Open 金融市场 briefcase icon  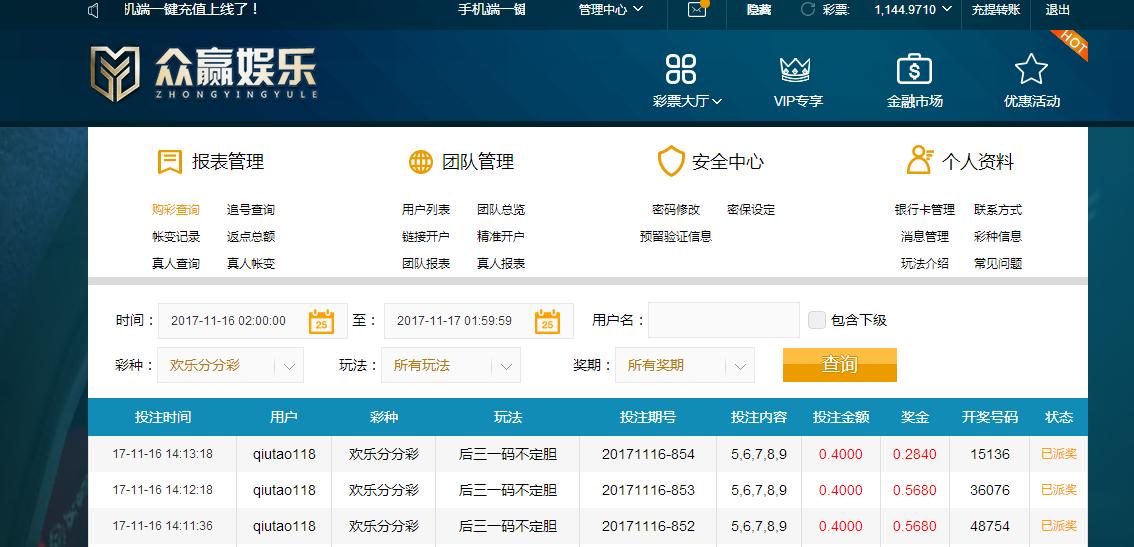pos(914,69)
